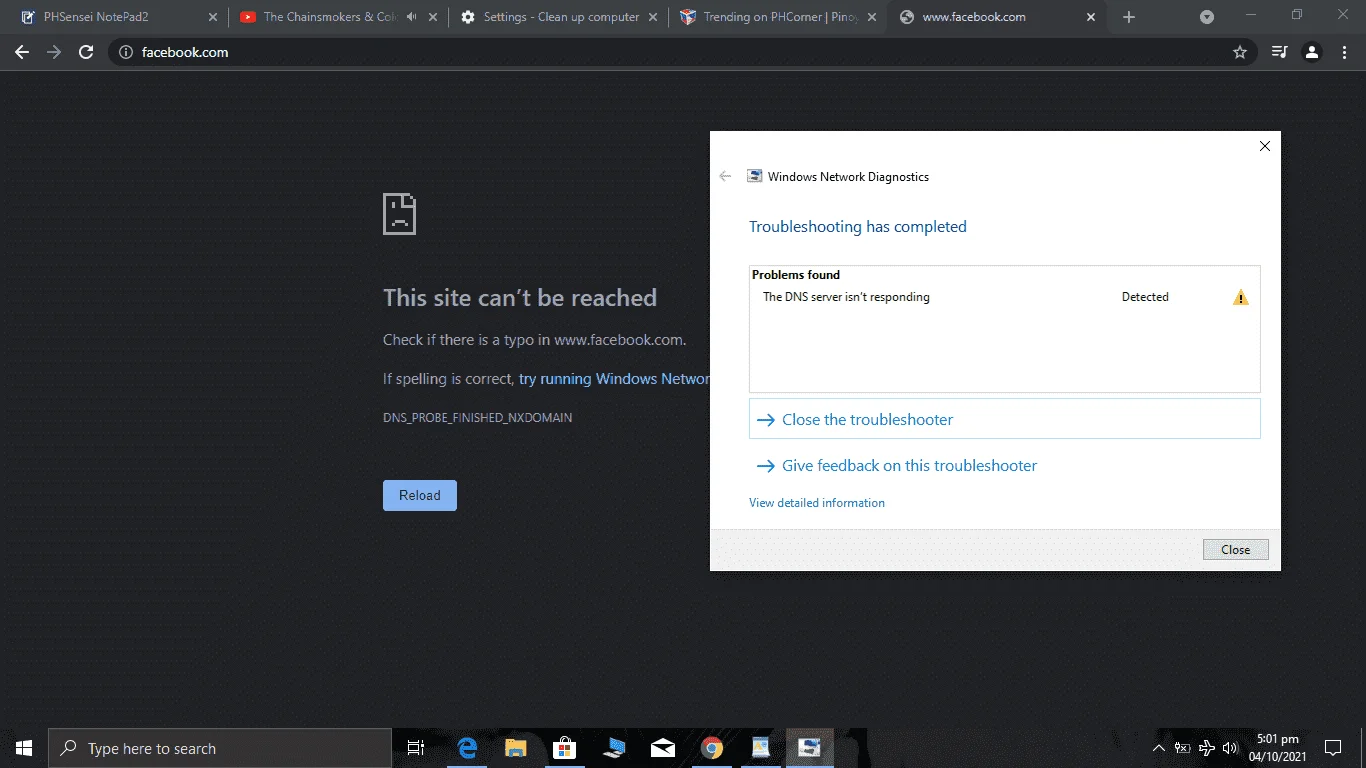
Task: Click the yellow warning icon beside Detected
Action: click(x=1241, y=297)
